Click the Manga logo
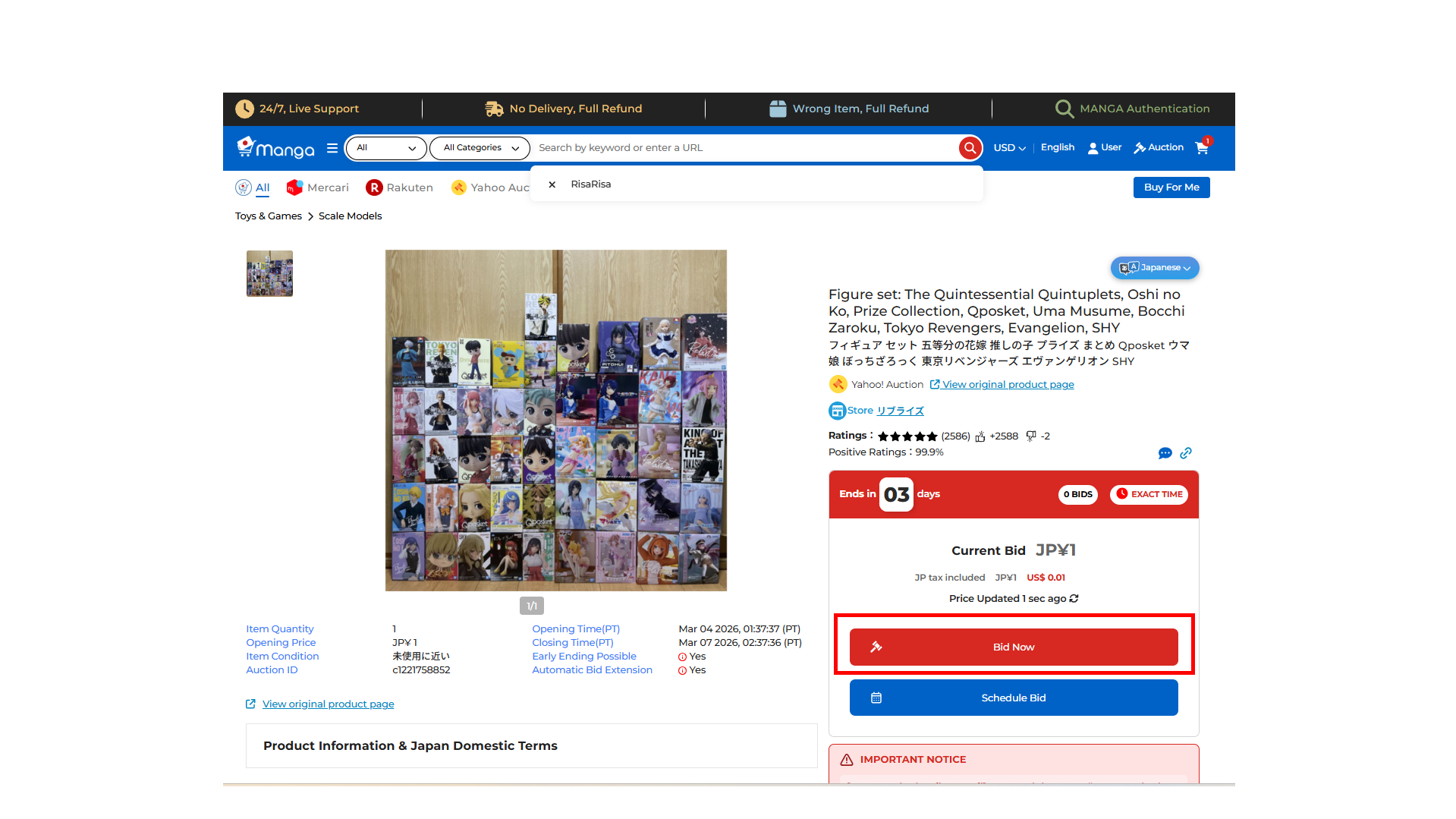The image size is (1456, 819). click(x=276, y=148)
